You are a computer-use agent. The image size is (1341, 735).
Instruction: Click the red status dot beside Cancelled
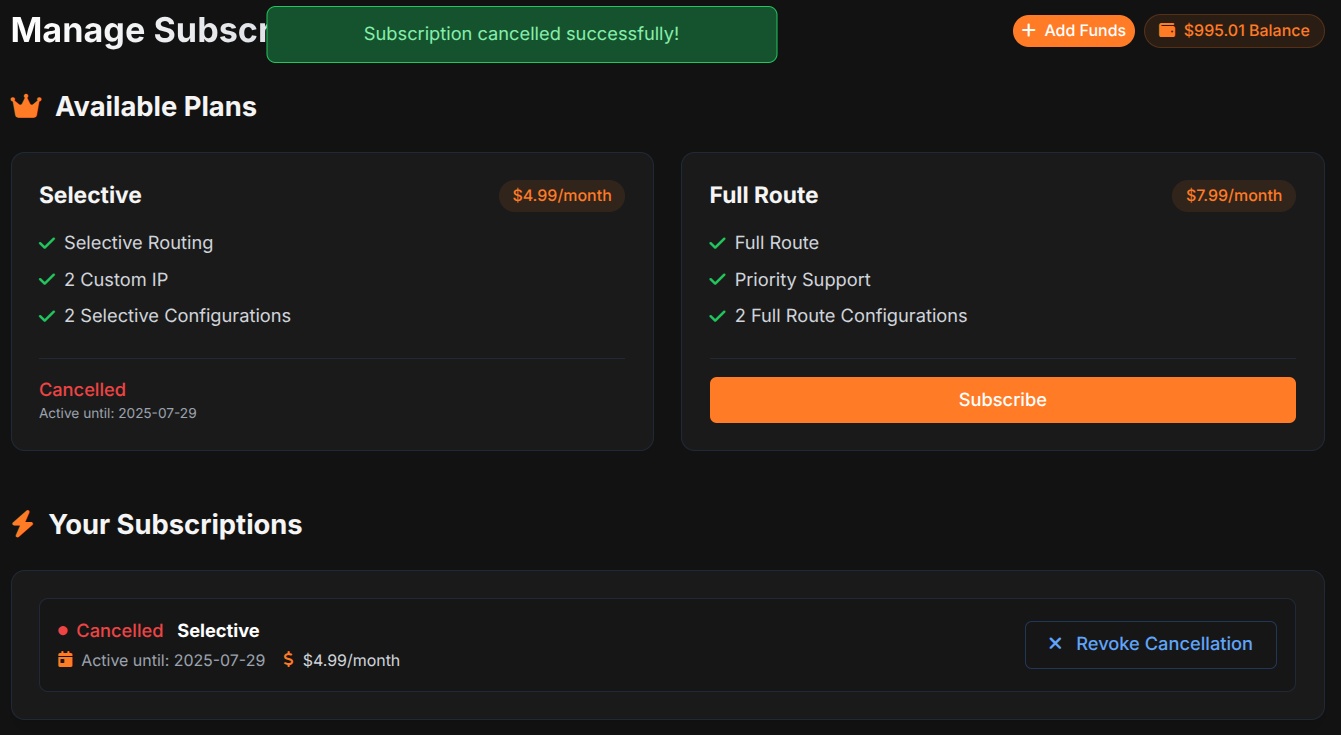click(63, 631)
